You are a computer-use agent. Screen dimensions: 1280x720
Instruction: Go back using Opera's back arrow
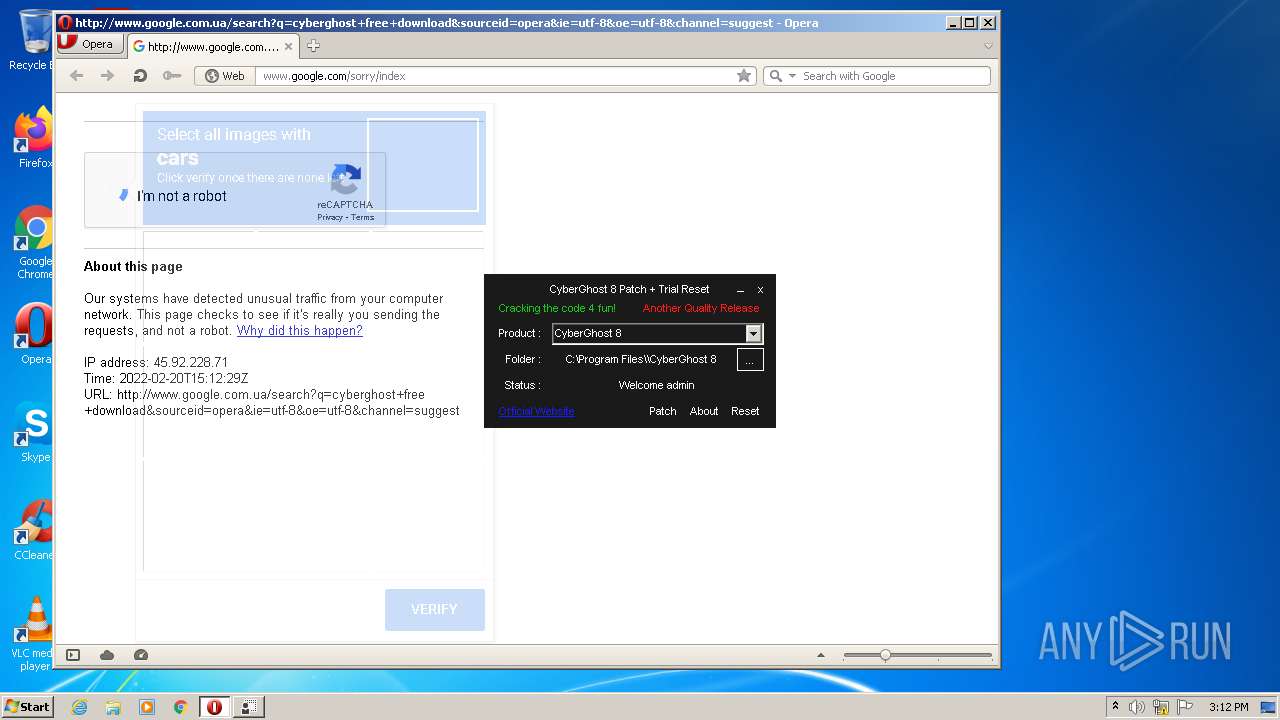pyautogui.click(x=76, y=76)
